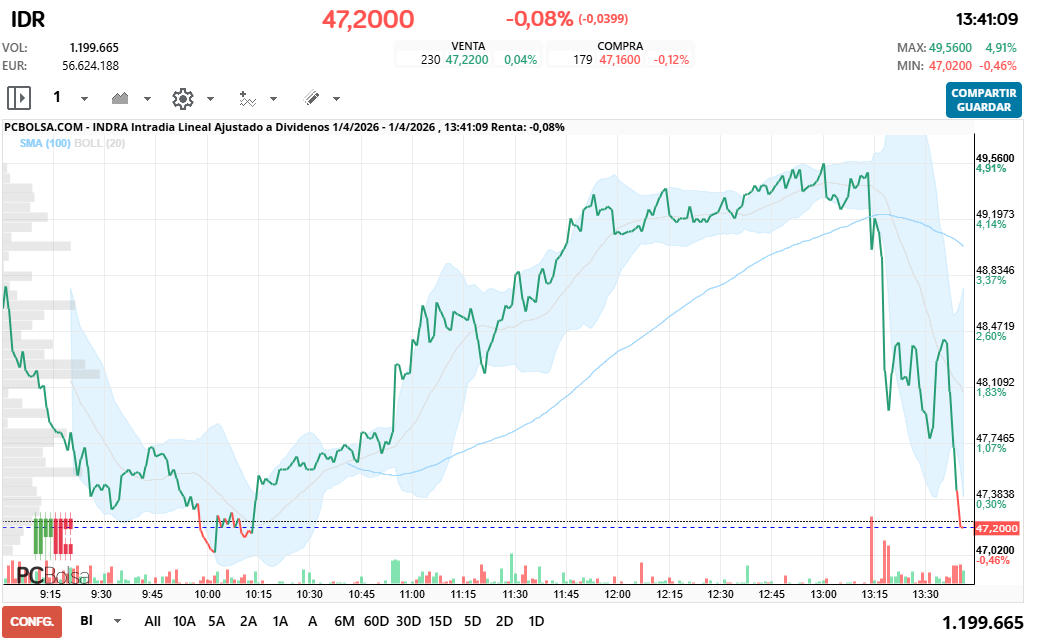Image resolution: width=1037 pixels, height=643 pixels.
Task: Expand the settings gear dropdown arrow
Action: 210,99
